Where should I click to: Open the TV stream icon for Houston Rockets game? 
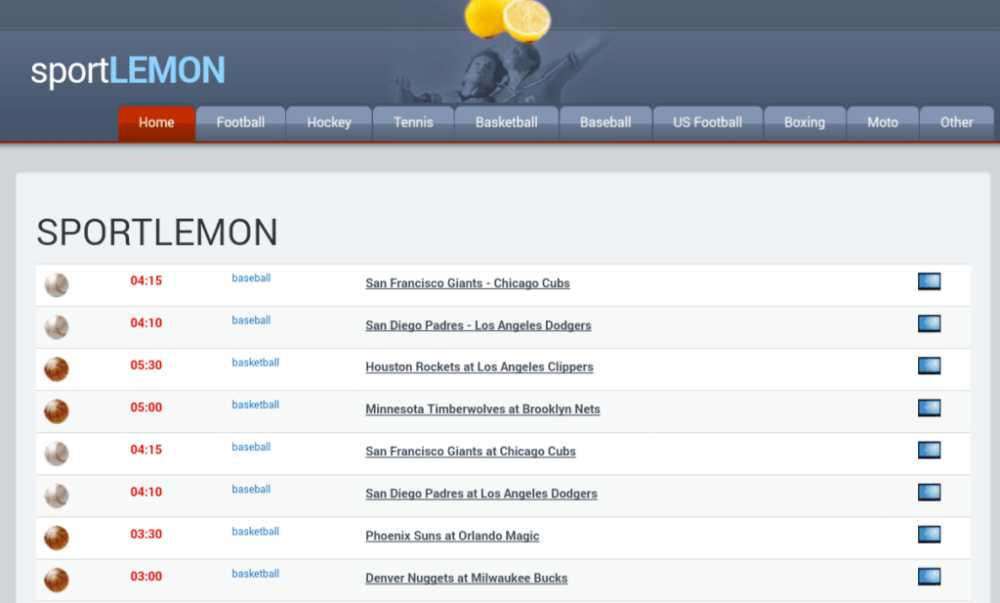[929, 365]
